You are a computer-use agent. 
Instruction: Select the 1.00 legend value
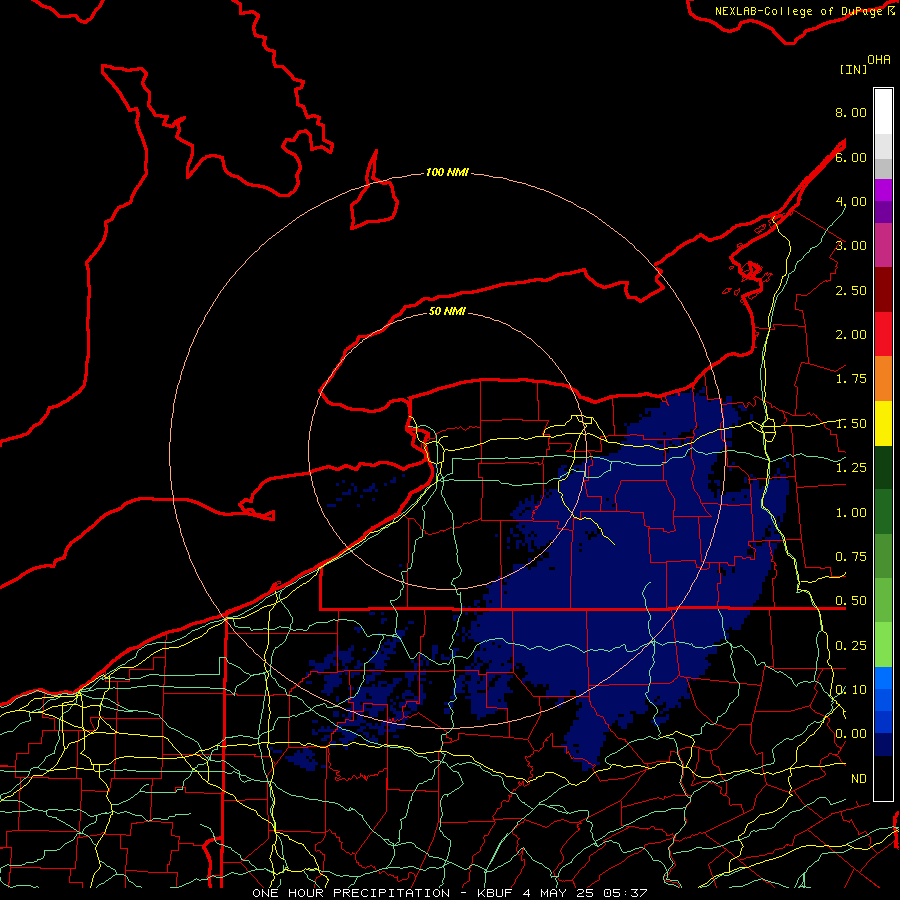coord(851,513)
